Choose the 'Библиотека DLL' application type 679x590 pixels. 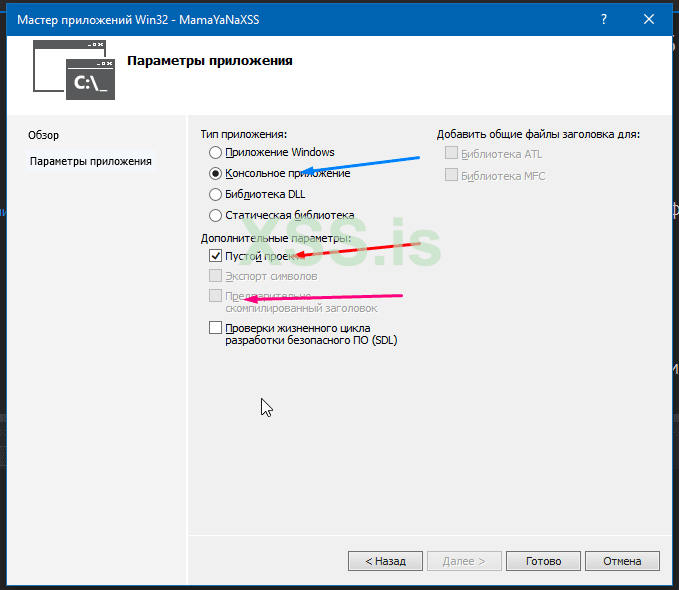tap(215, 194)
